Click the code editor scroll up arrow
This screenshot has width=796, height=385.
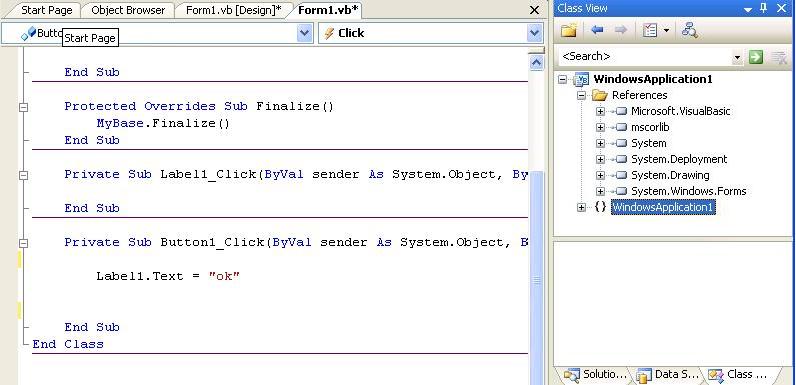[536, 62]
